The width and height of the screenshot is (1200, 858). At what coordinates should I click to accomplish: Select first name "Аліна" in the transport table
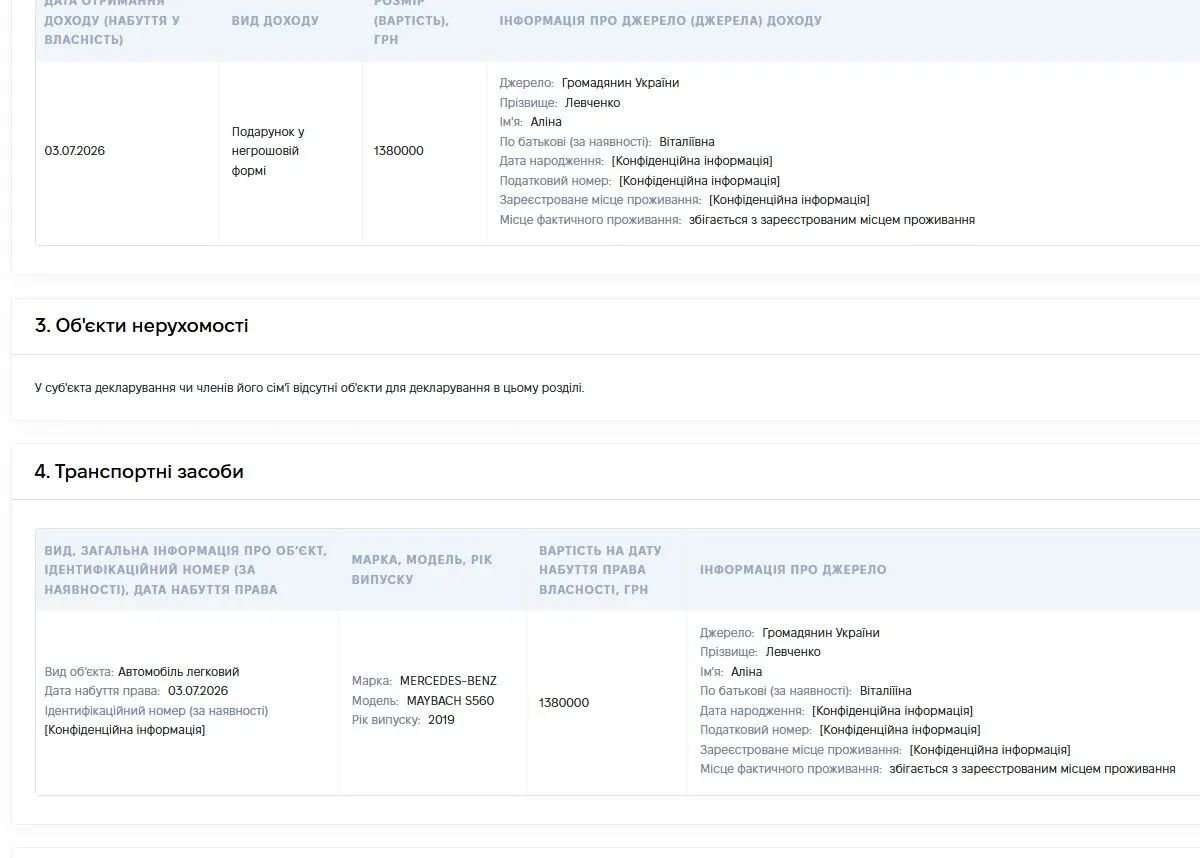point(747,672)
